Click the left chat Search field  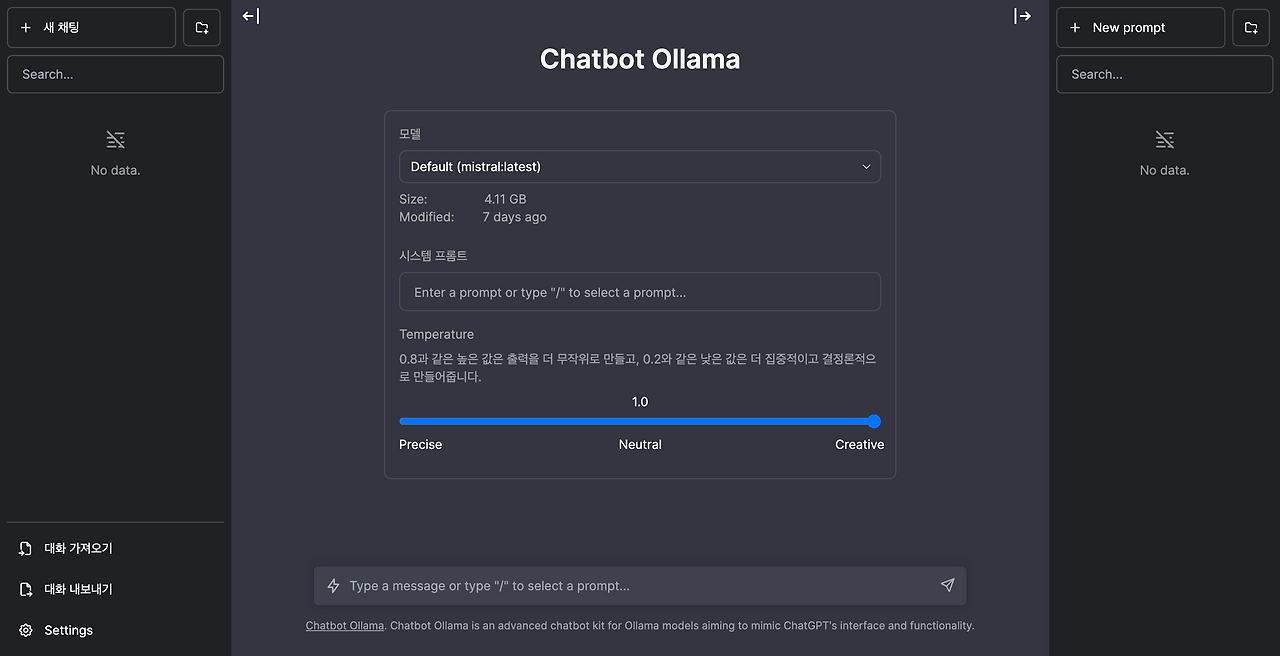click(115, 74)
